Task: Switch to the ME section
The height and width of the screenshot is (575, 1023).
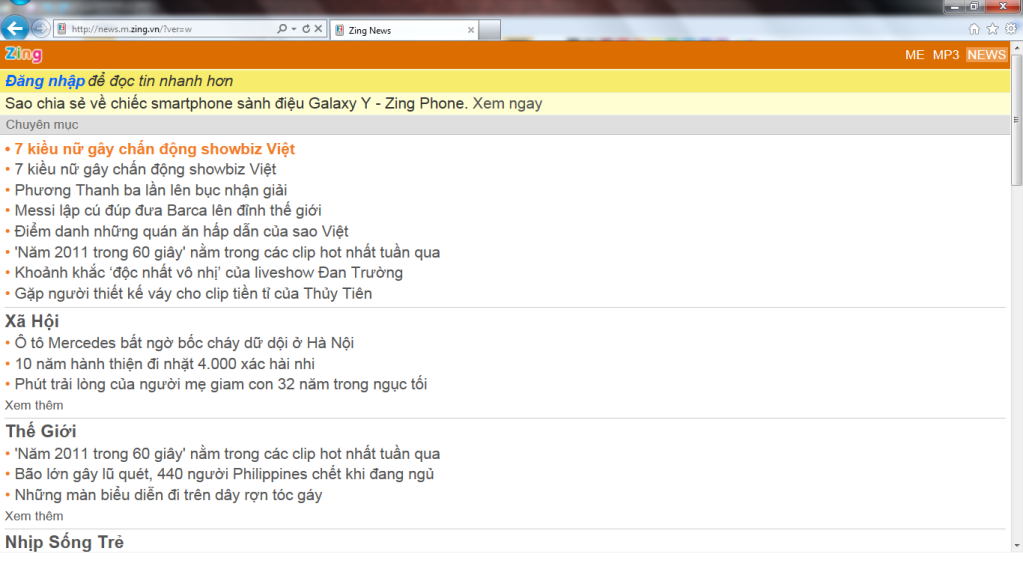Action: point(914,55)
